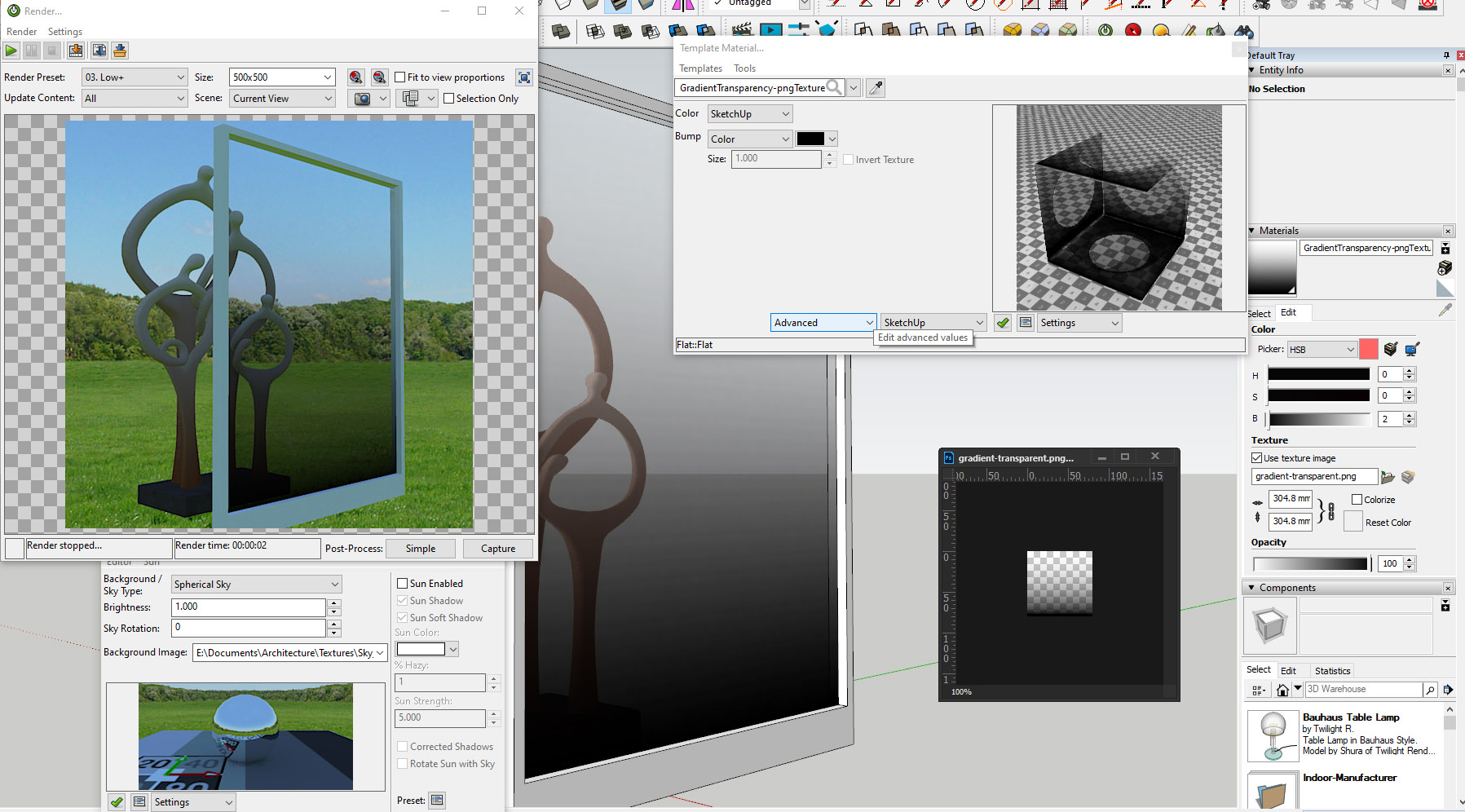Click the sample paint eyedropper in Materials panel
Image resolution: width=1465 pixels, height=812 pixels.
[1445, 311]
